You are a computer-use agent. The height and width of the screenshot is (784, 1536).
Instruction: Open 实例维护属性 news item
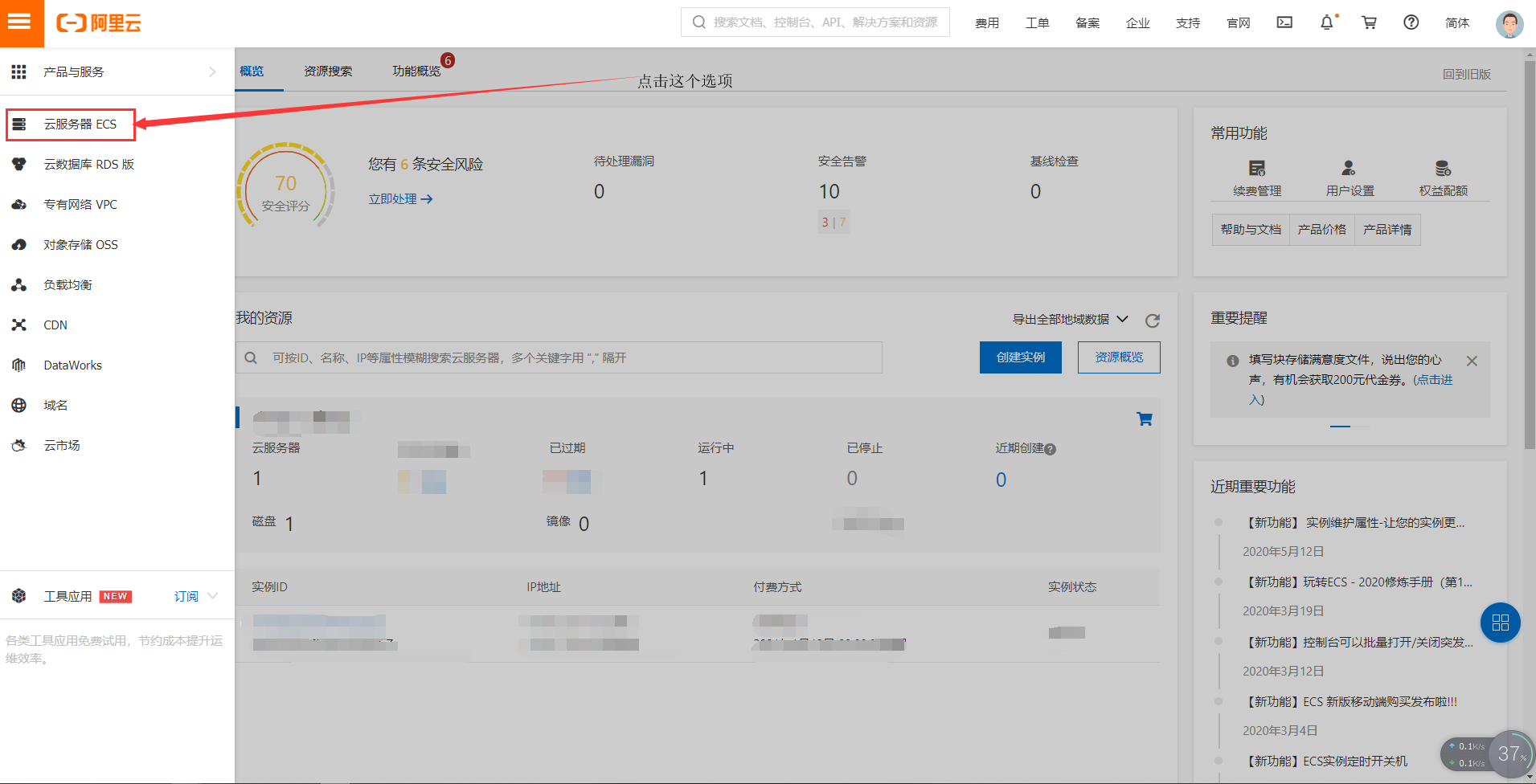coord(1355,522)
